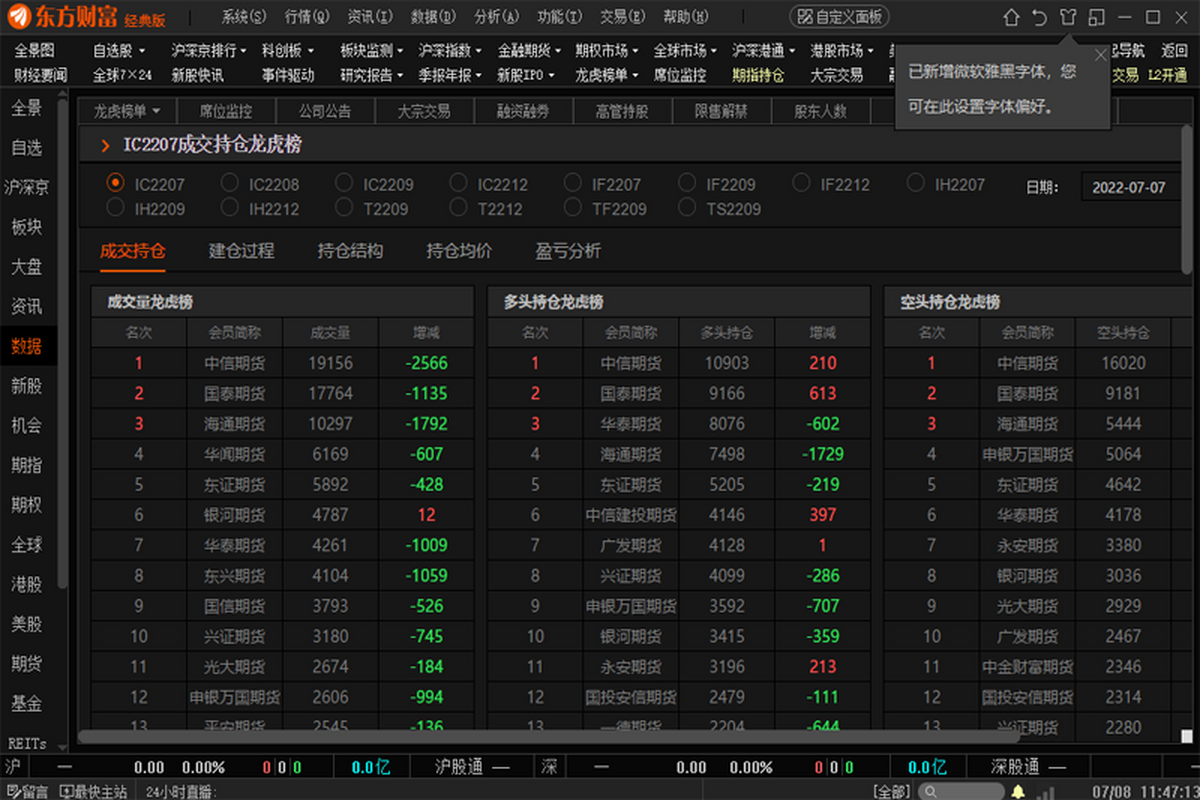Screen dimensions: 1200x800
Task: Click the mini window mode icon
Action: click(1097, 18)
